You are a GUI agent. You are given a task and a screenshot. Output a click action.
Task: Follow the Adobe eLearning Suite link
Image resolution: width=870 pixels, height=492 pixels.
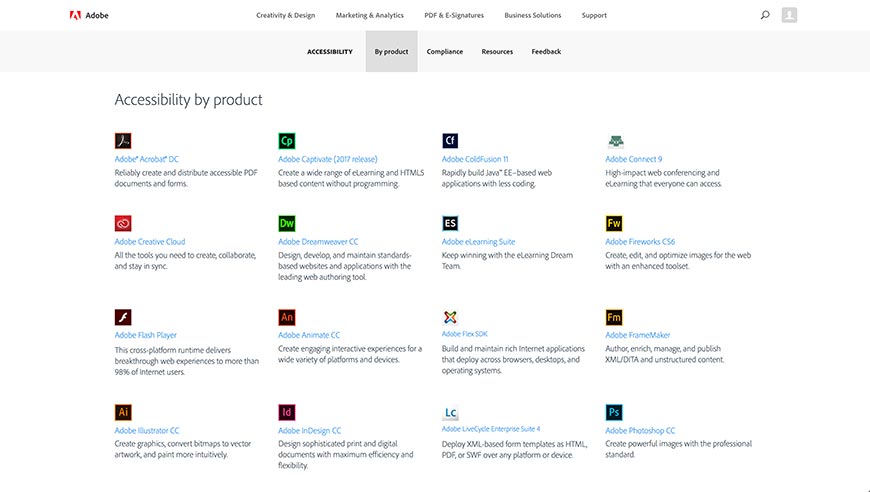pyautogui.click(x=478, y=242)
